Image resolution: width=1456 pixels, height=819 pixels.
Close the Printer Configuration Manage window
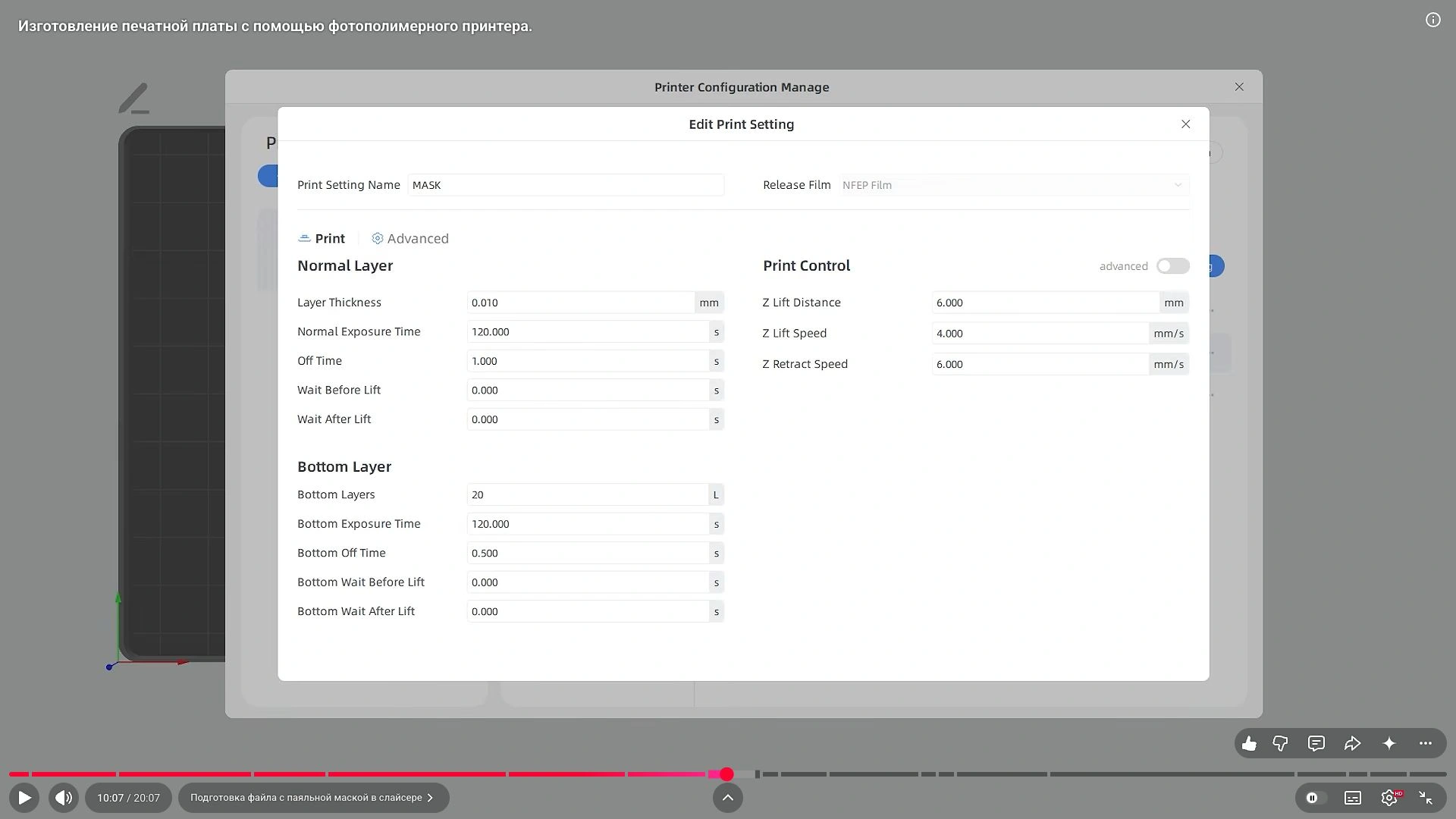[x=1239, y=87]
